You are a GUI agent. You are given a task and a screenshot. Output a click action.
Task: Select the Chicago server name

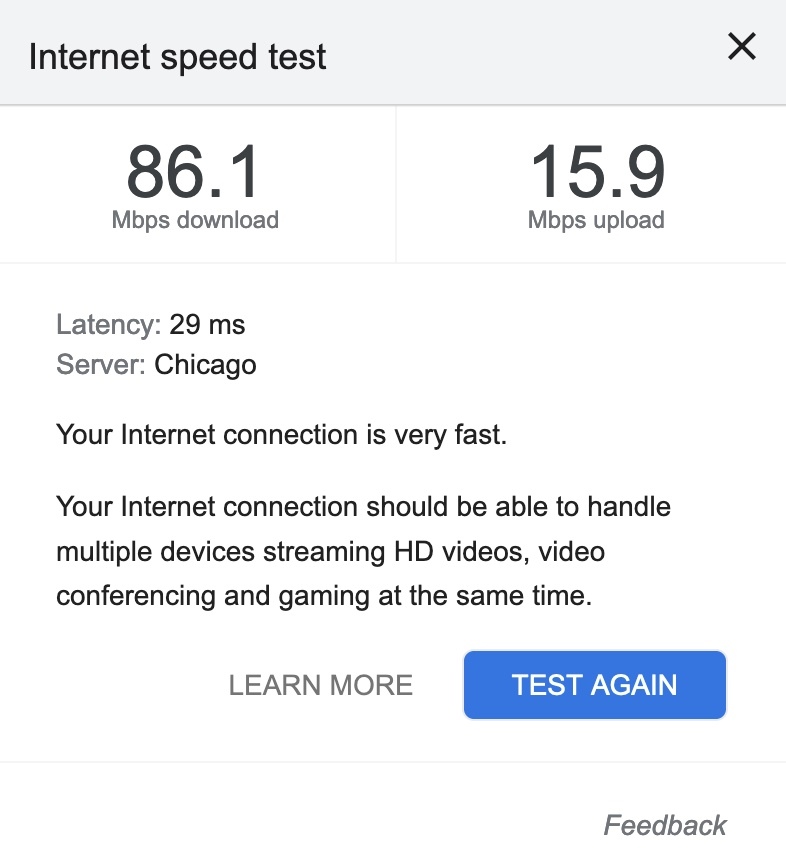[205, 365]
